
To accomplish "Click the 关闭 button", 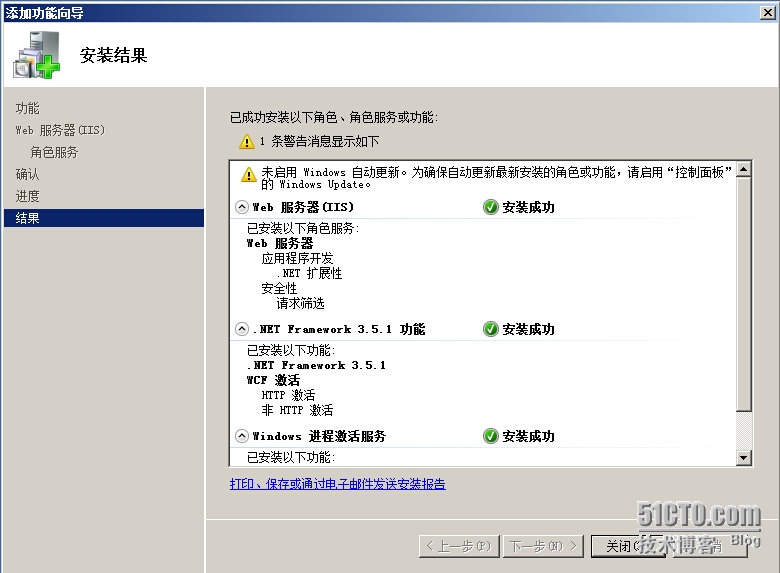I will [628, 546].
